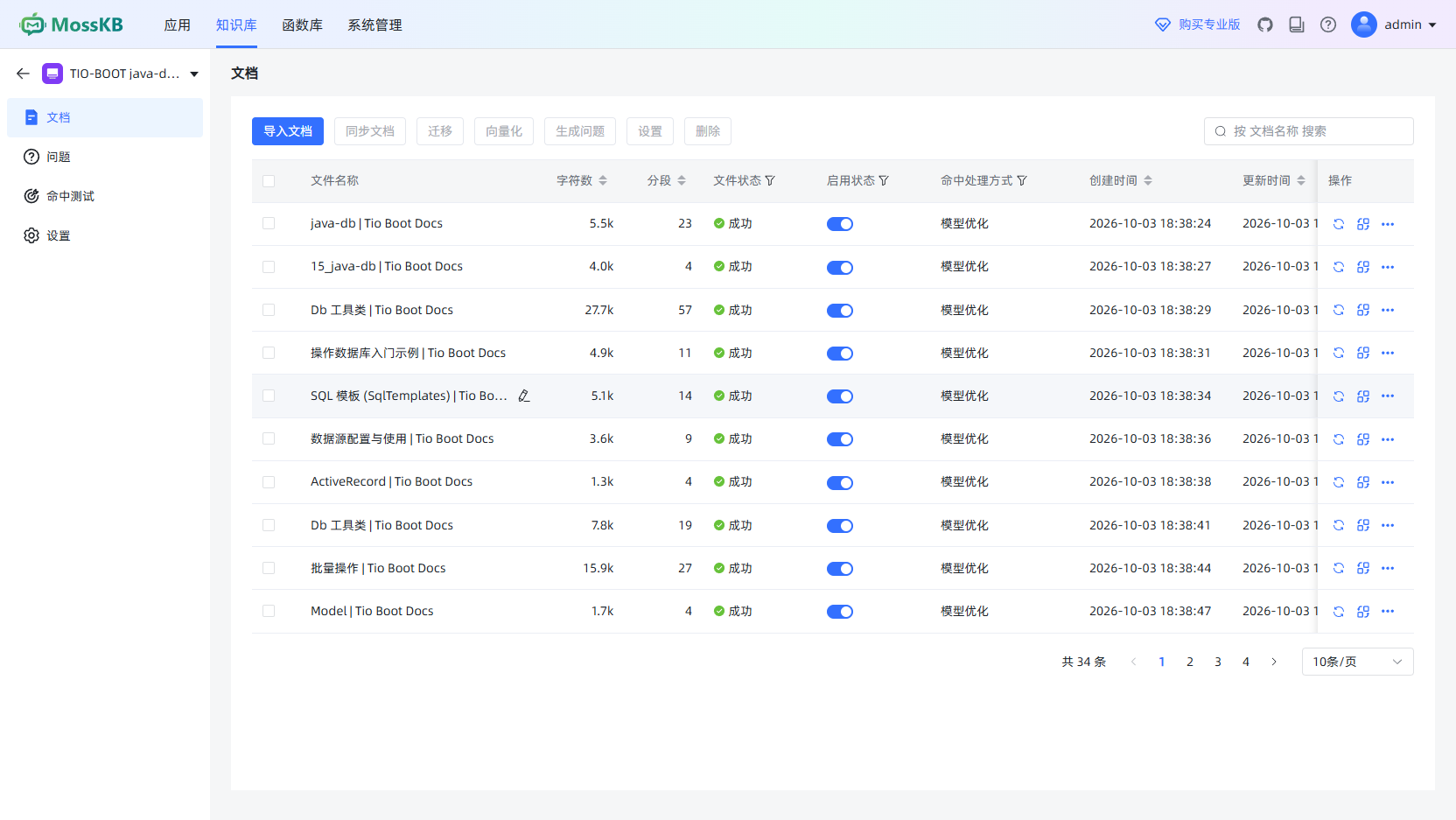Image resolution: width=1456 pixels, height=820 pixels.
Task: Open segment settings icon for 15_java-db row
Action: (1363, 267)
